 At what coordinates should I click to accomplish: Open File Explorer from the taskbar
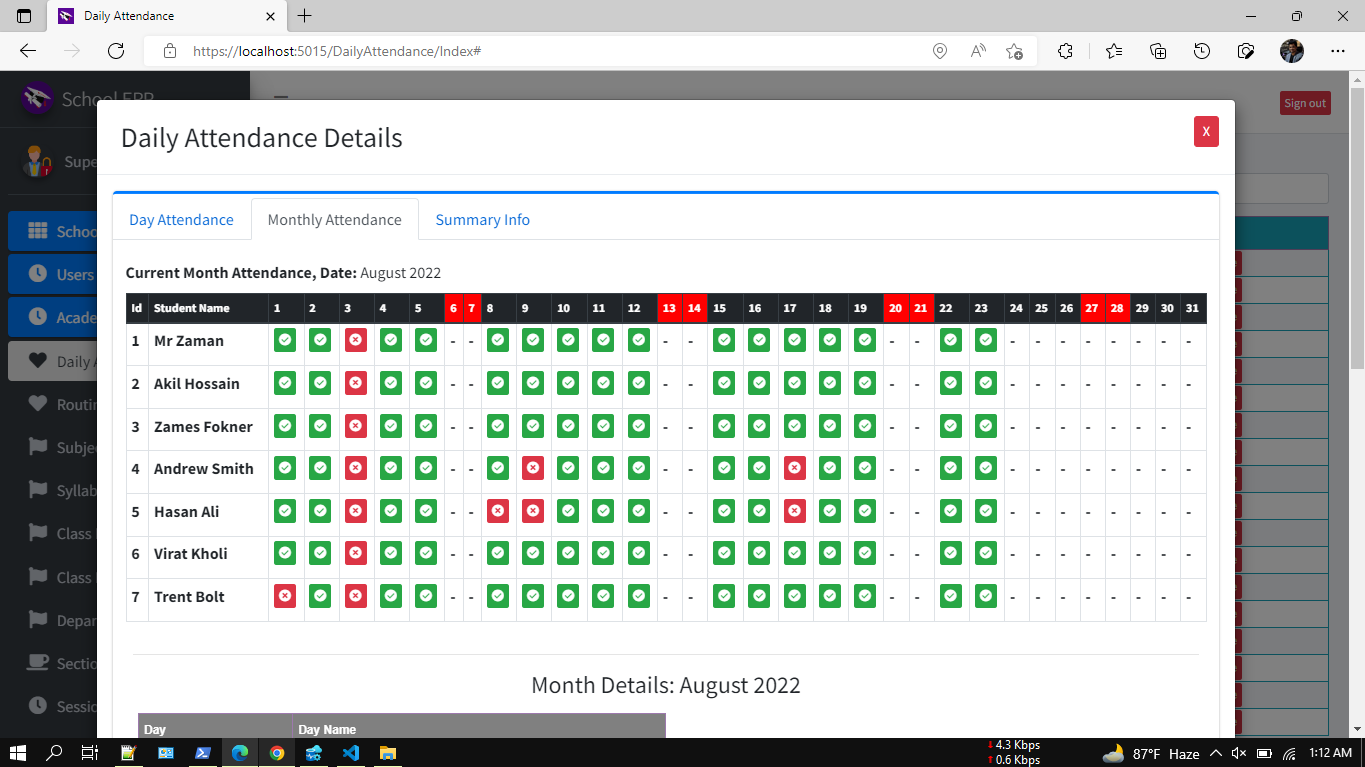click(387, 754)
